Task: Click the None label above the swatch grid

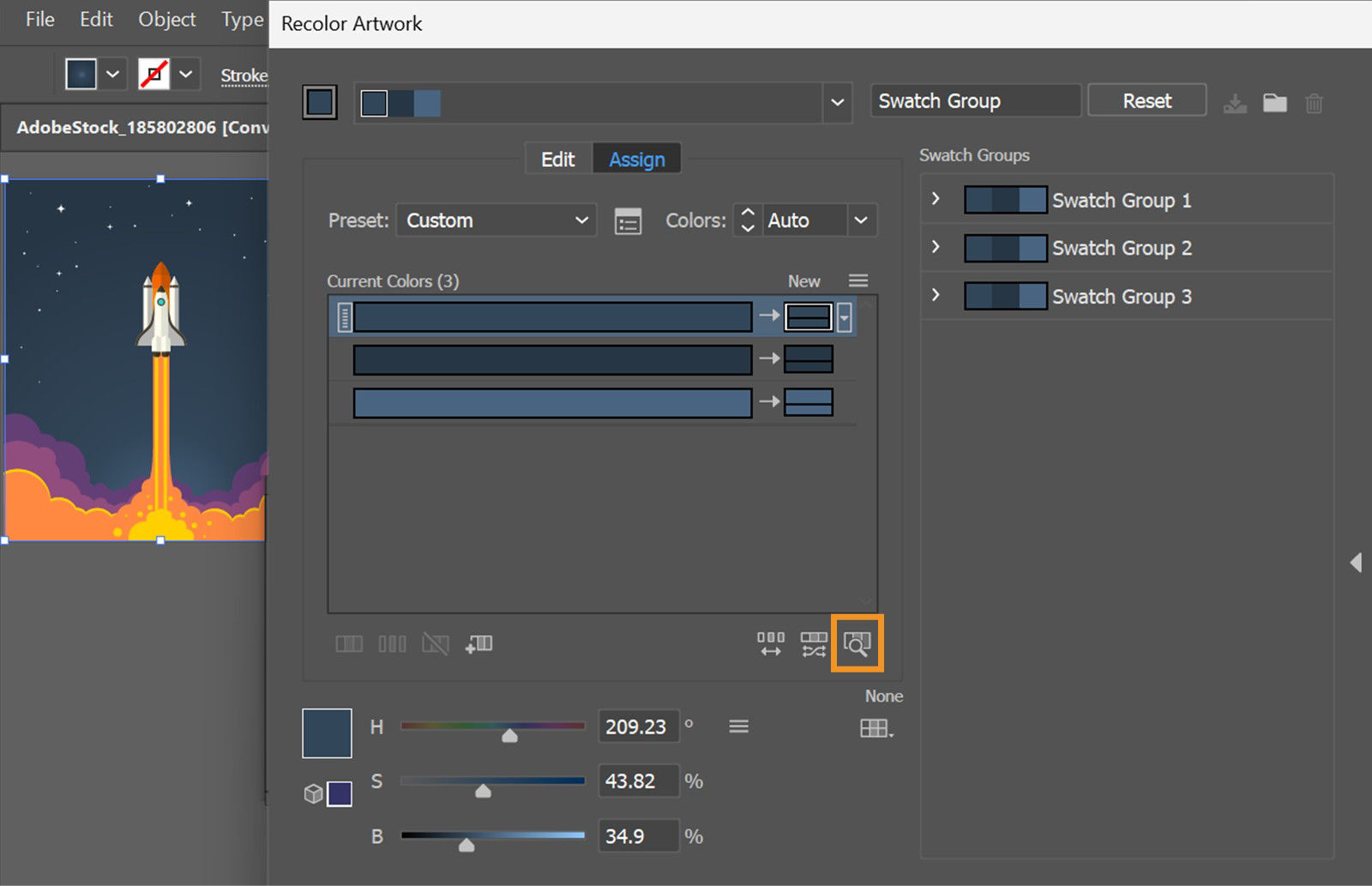Action: point(883,696)
